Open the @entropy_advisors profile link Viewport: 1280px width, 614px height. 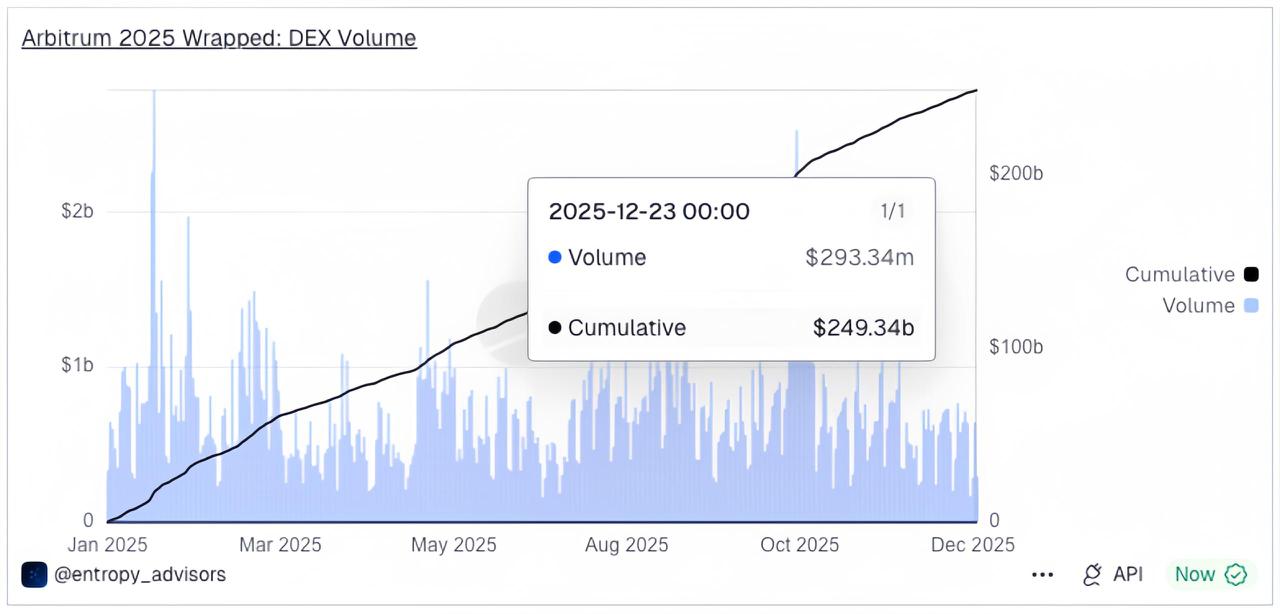tap(139, 574)
